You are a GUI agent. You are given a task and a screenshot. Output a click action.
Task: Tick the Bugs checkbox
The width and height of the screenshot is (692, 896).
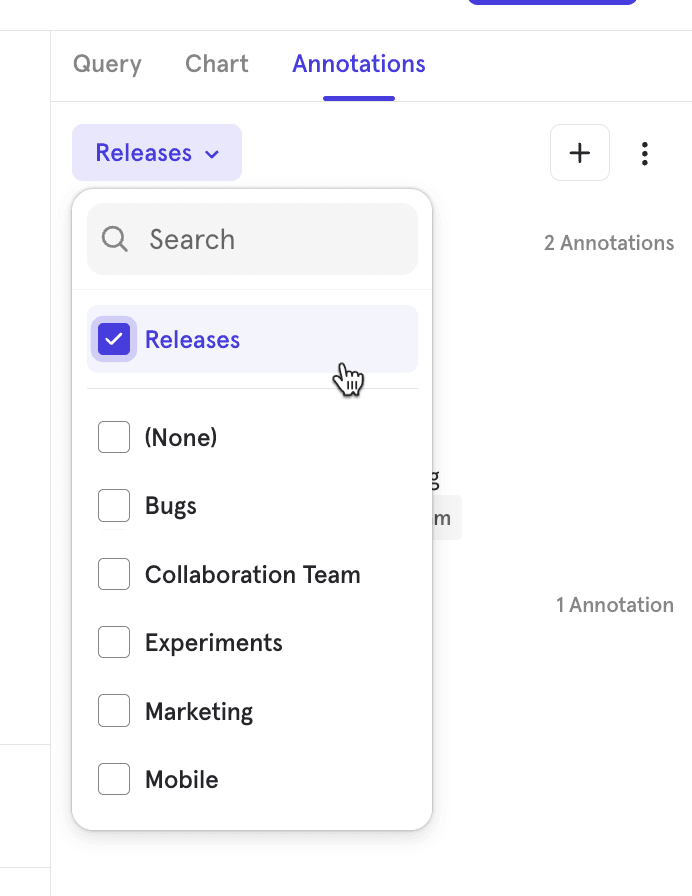[x=114, y=506]
